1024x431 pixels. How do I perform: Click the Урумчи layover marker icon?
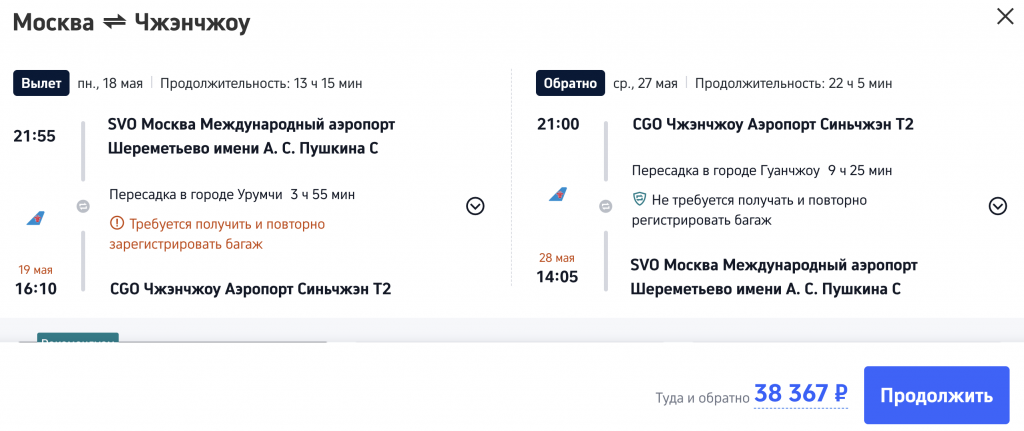click(x=83, y=206)
